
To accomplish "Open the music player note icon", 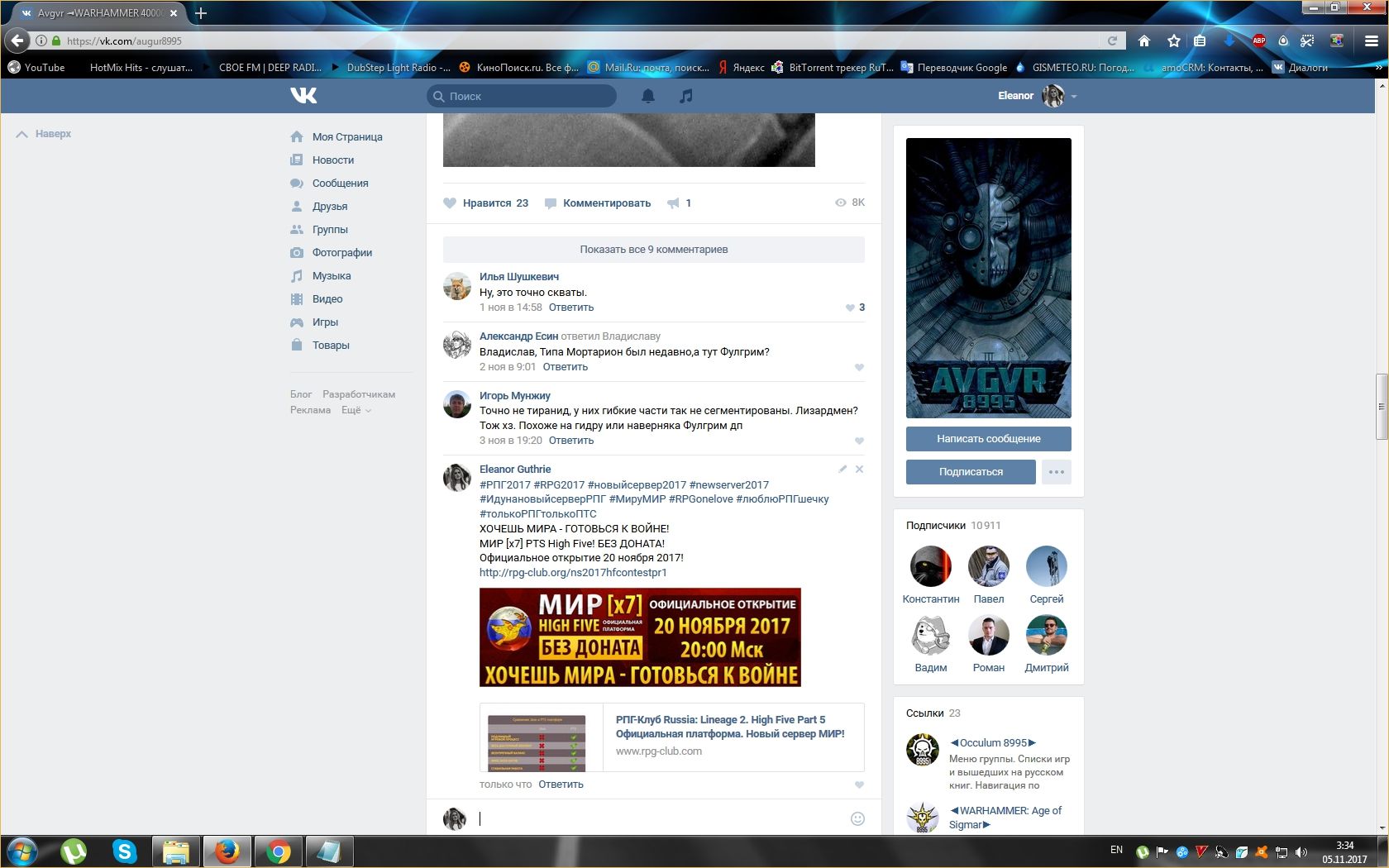I will click(x=685, y=96).
